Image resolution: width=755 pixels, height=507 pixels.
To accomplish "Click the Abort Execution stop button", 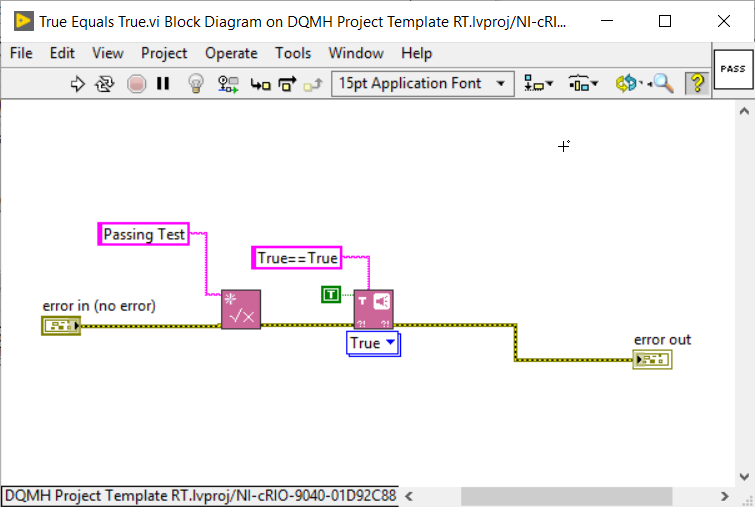I will (x=137, y=84).
